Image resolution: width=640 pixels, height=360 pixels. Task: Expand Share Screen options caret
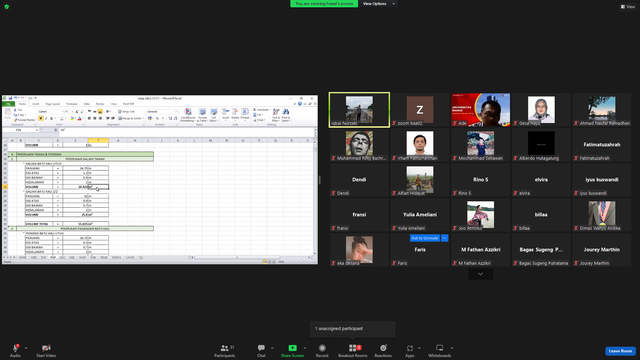(x=305, y=348)
